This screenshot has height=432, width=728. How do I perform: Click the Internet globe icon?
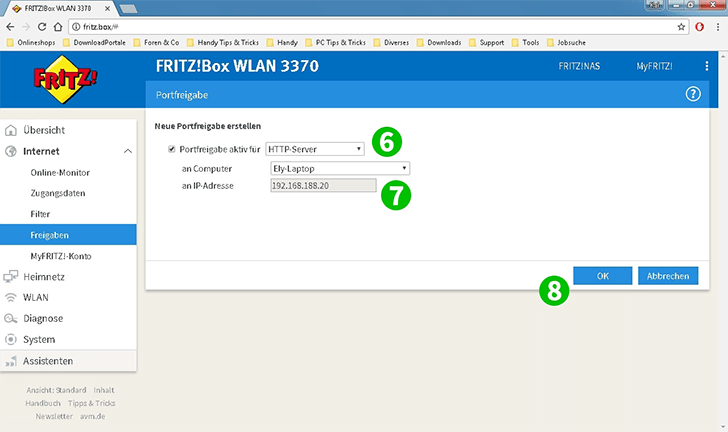(11, 151)
